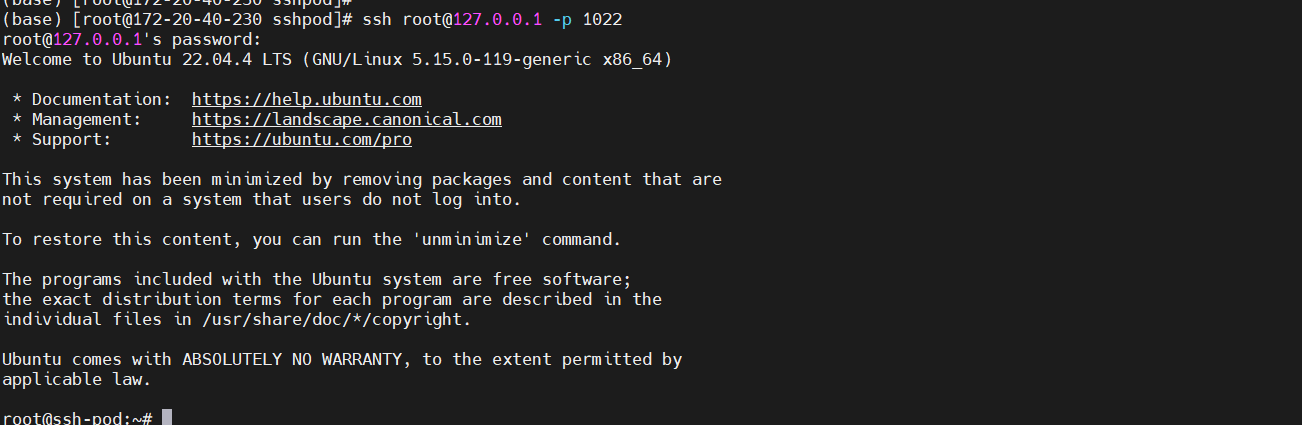The height and width of the screenshot is (425, 1302).
Task: Click the root@ssh-pod shell prompt
Action: pos(76,418)
